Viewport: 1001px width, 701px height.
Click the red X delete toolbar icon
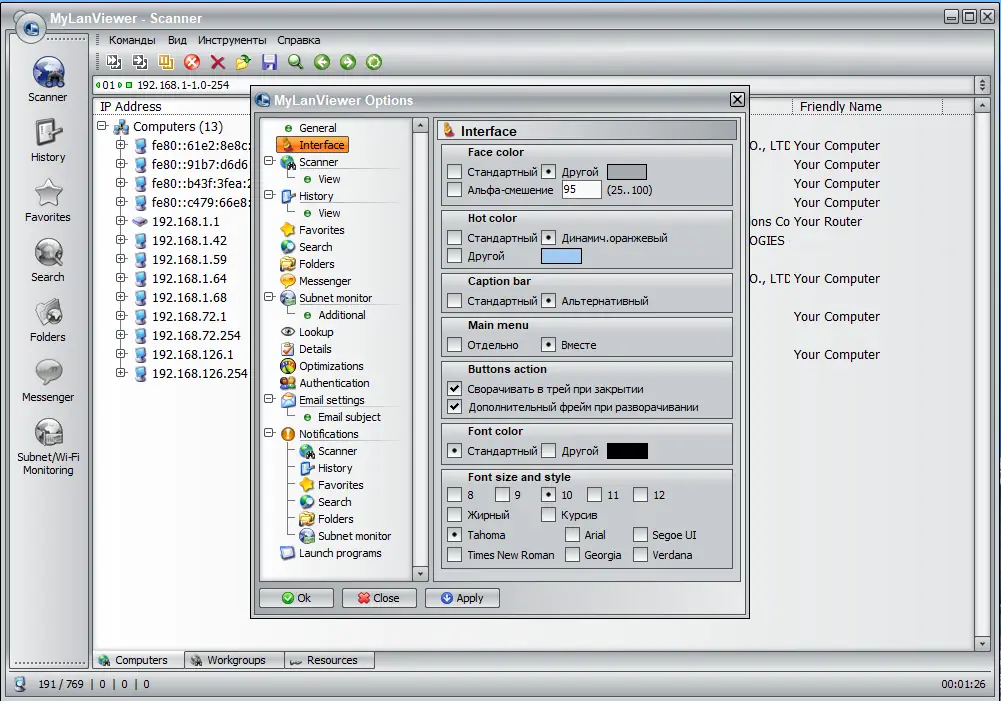[218, 62]
